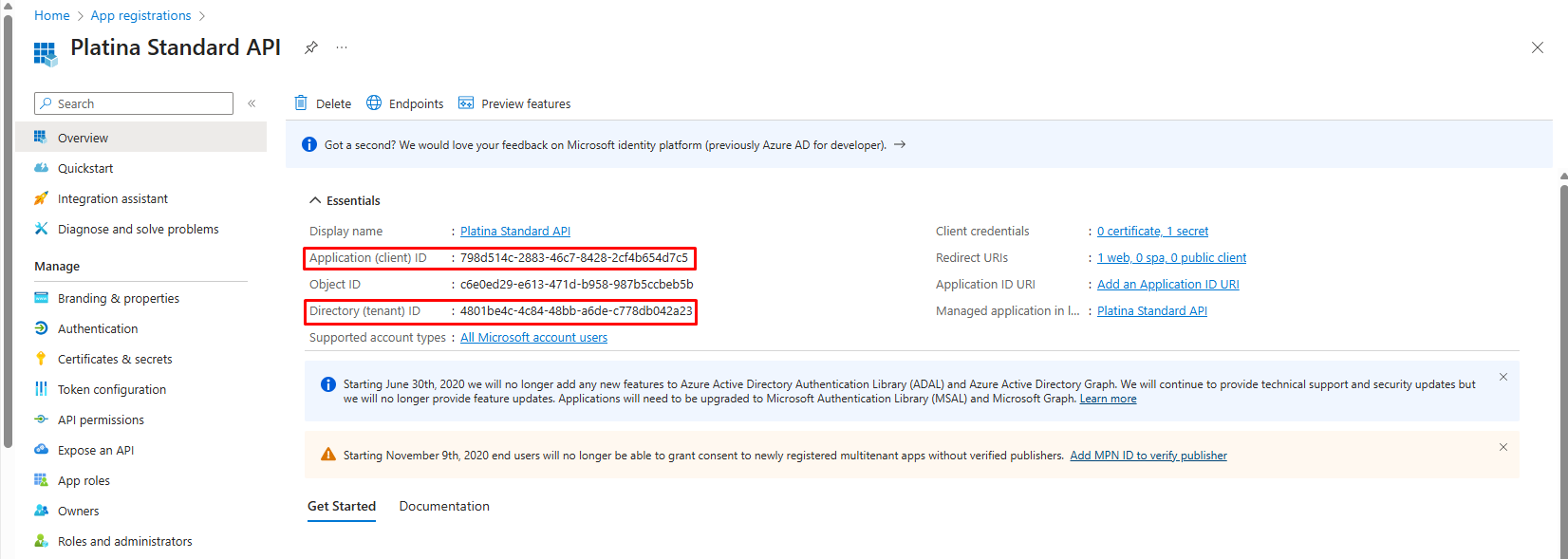Click the Overview grid icon in sidebar
The height and width of the screenshot is (559, 1568).
pyautogui.click(x=41, y=138)
